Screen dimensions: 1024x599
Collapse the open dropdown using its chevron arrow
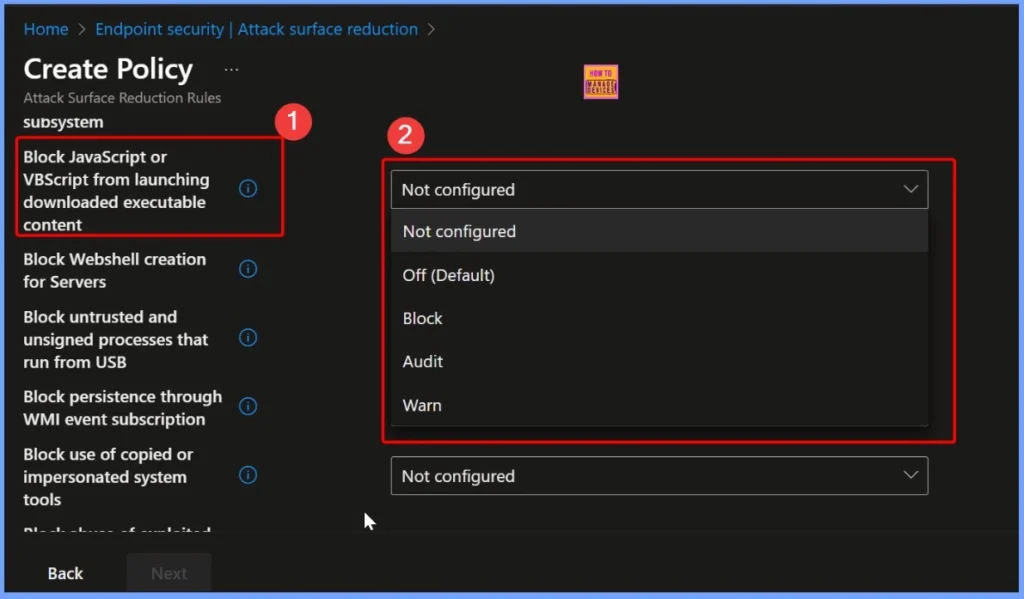(910, 189)
